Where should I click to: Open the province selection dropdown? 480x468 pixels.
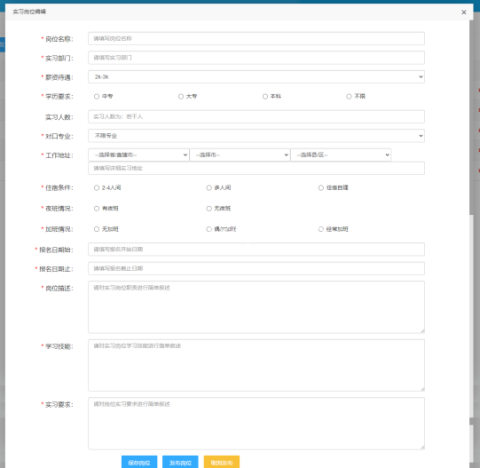click(x=139, y=155)
